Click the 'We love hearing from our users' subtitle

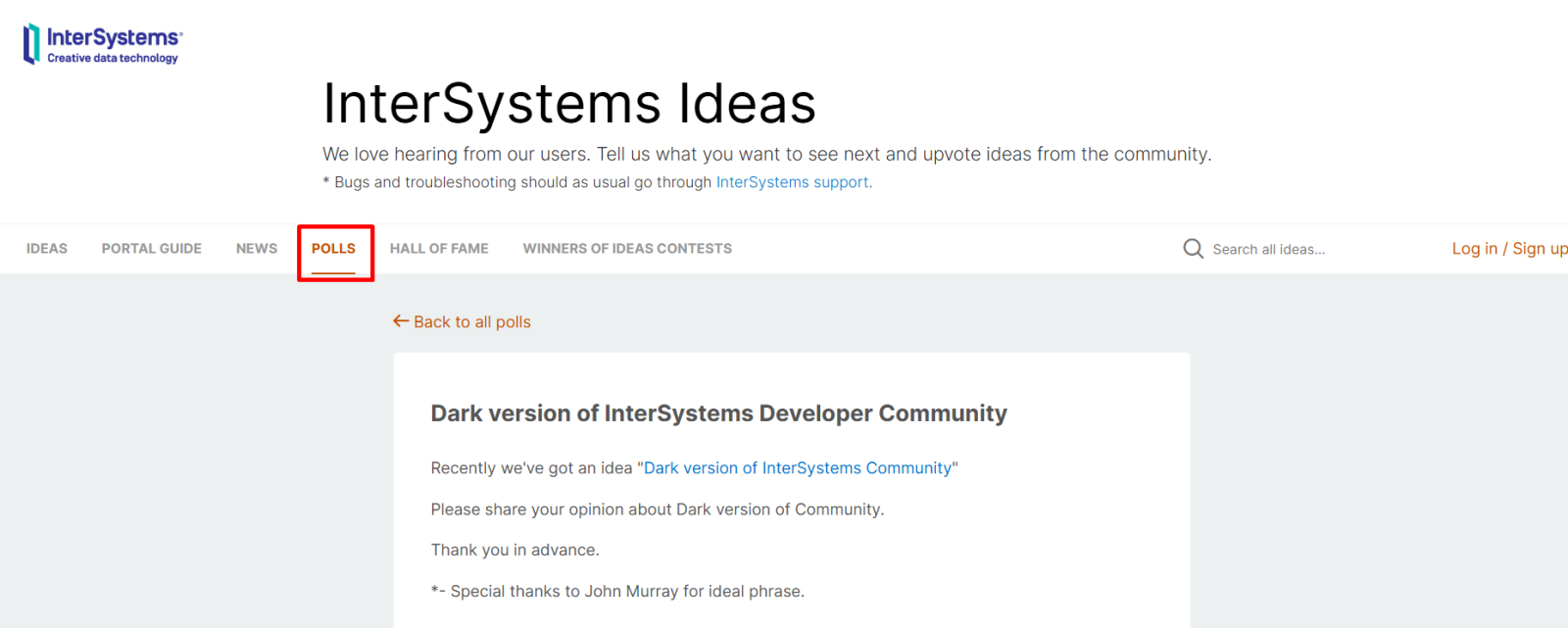click(x=766, y=155)
